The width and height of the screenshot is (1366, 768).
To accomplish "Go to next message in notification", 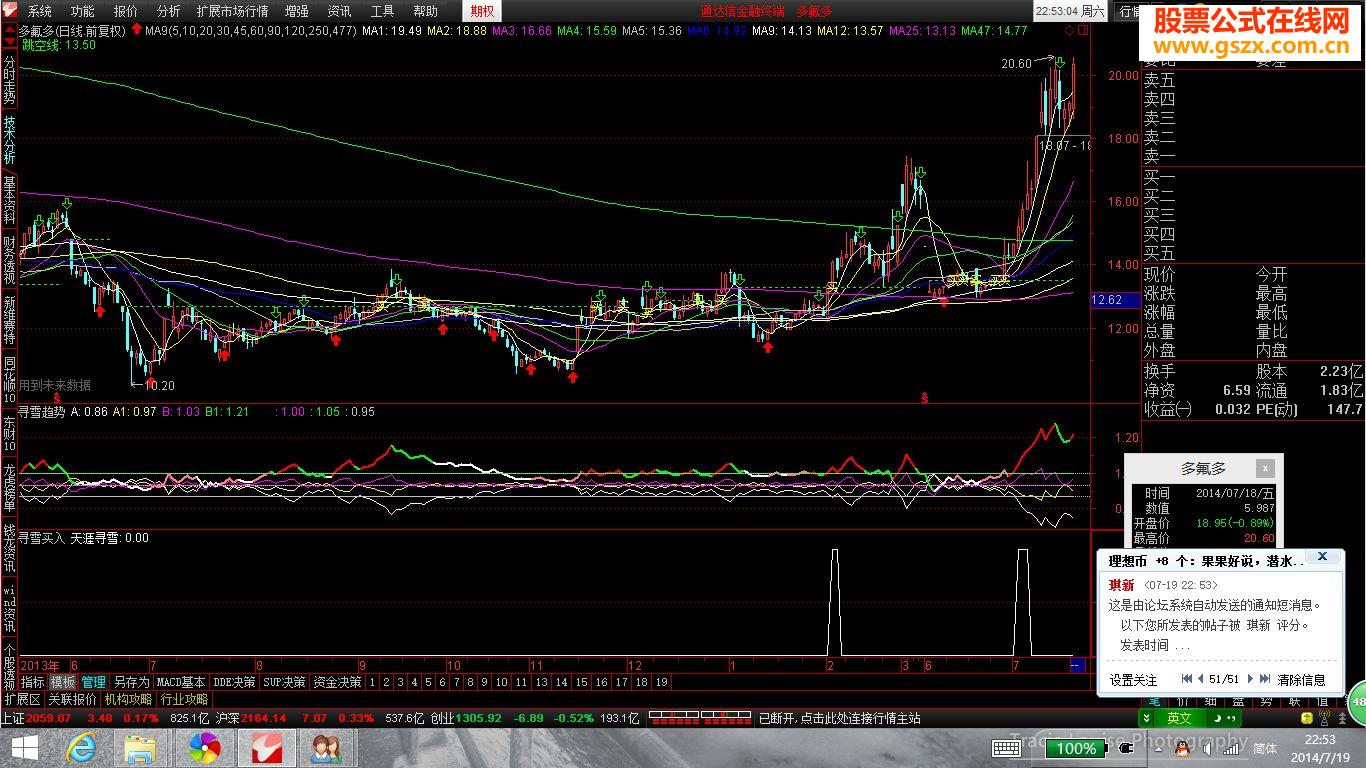I will (1250, 679).
